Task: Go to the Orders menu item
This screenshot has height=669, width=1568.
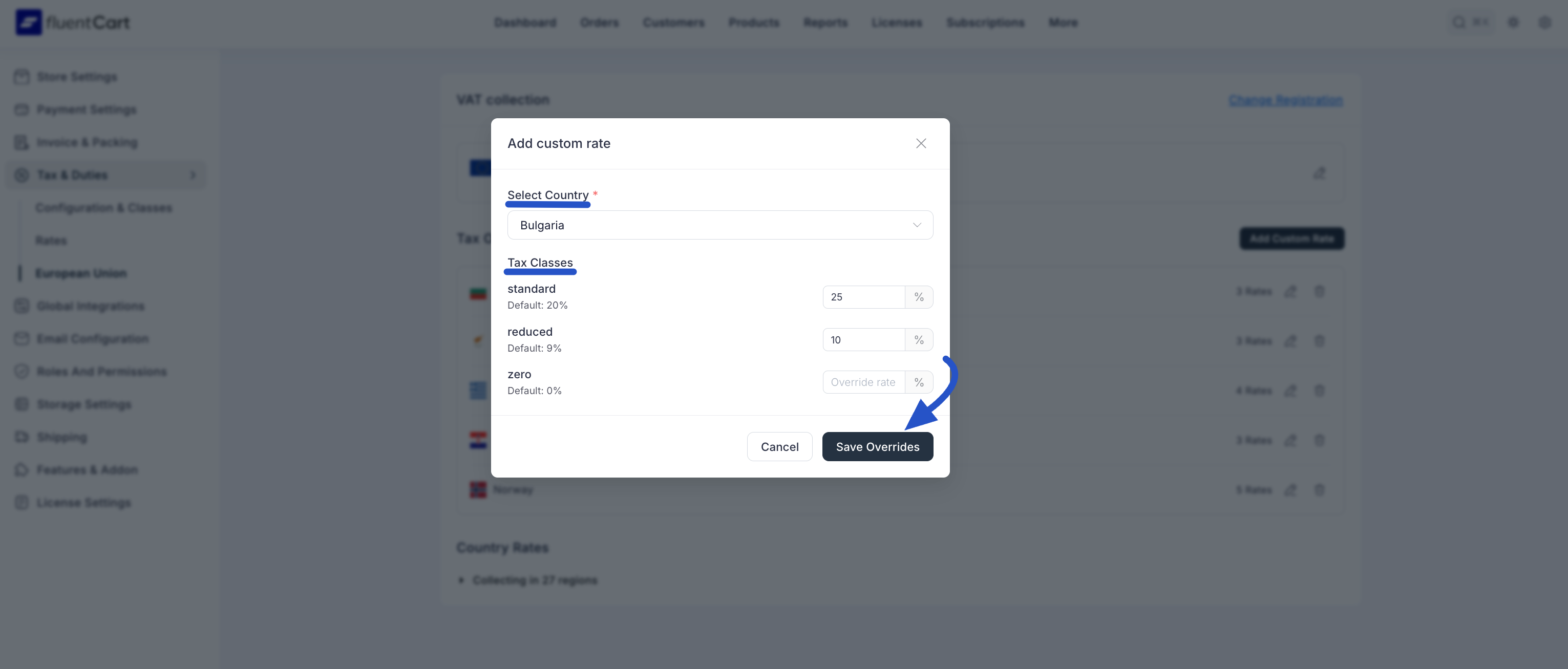Action: click(x=599, y=22)
